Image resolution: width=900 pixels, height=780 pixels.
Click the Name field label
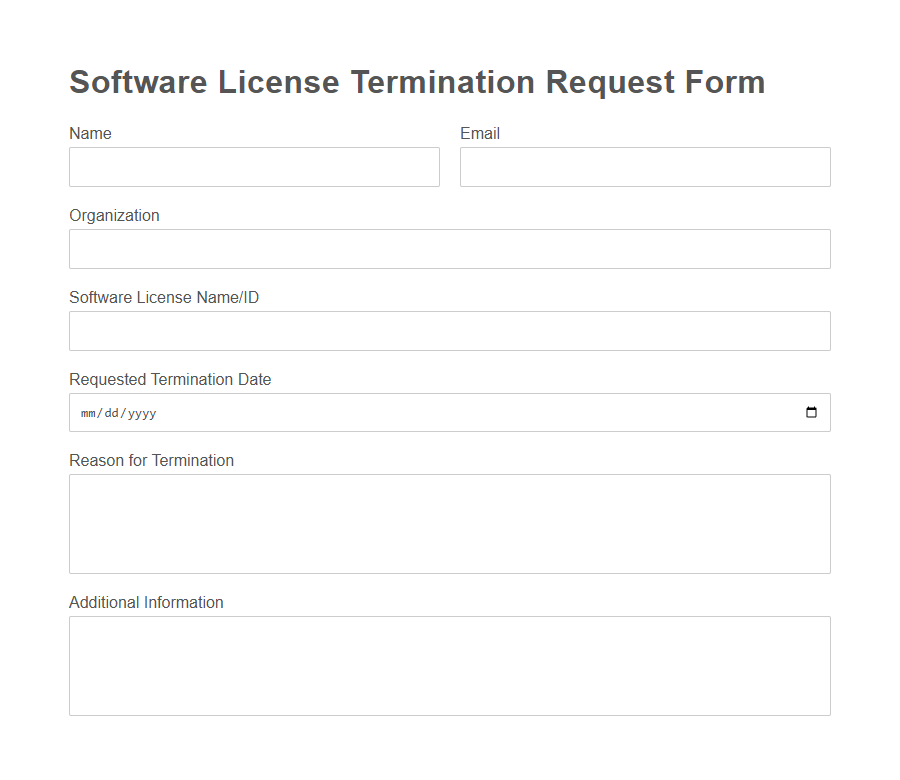(x=90, y=133)
